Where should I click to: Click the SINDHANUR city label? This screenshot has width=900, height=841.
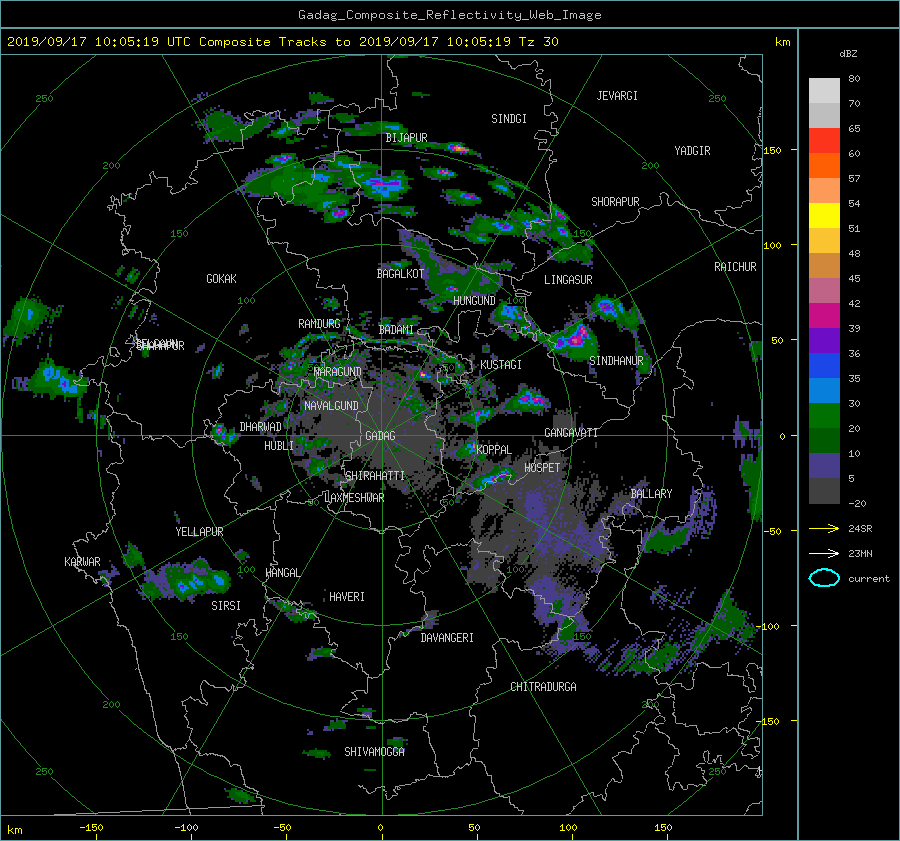point(616,361)
